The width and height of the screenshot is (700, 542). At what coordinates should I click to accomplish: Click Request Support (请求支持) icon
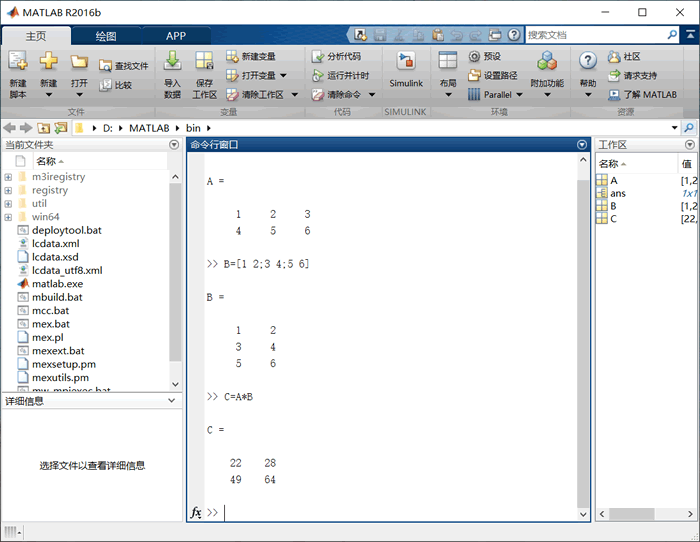[614, 75]
